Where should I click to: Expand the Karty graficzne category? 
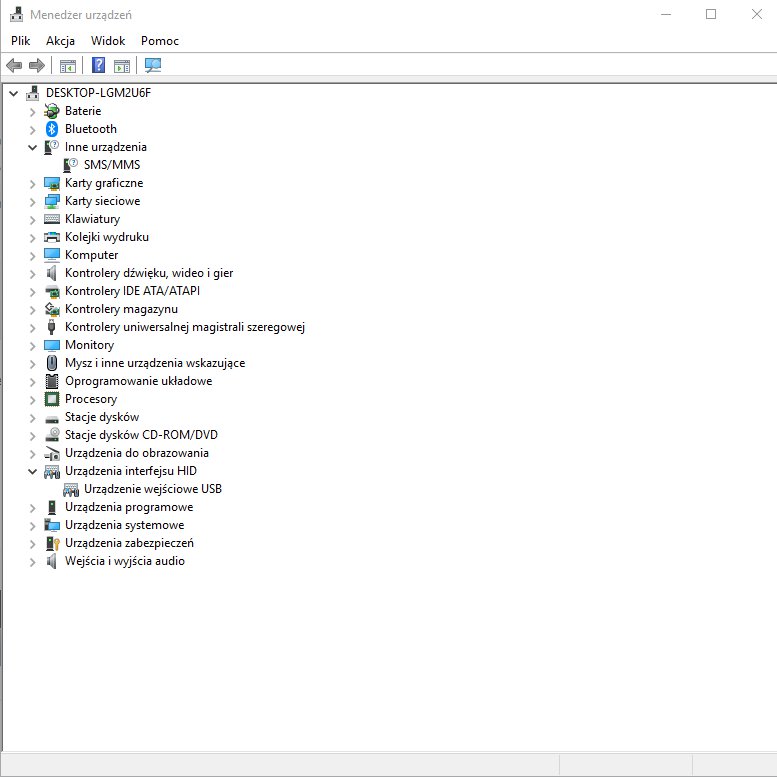(x=32, y=183)
